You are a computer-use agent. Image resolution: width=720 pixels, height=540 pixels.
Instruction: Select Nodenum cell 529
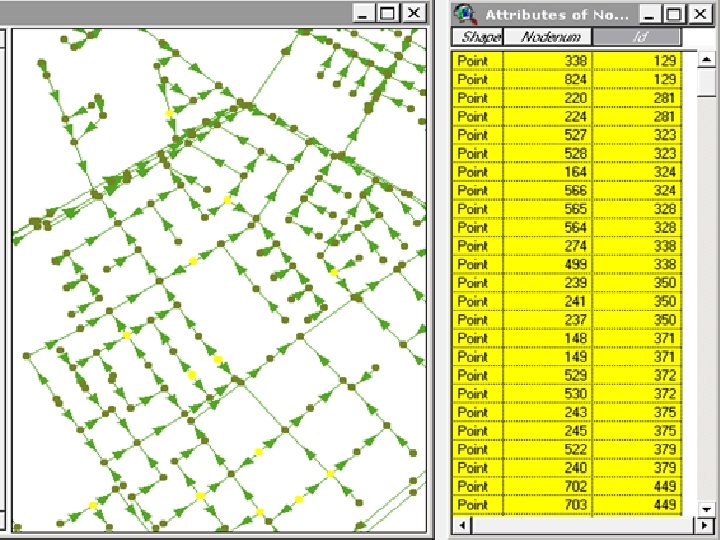click(548, 375)
